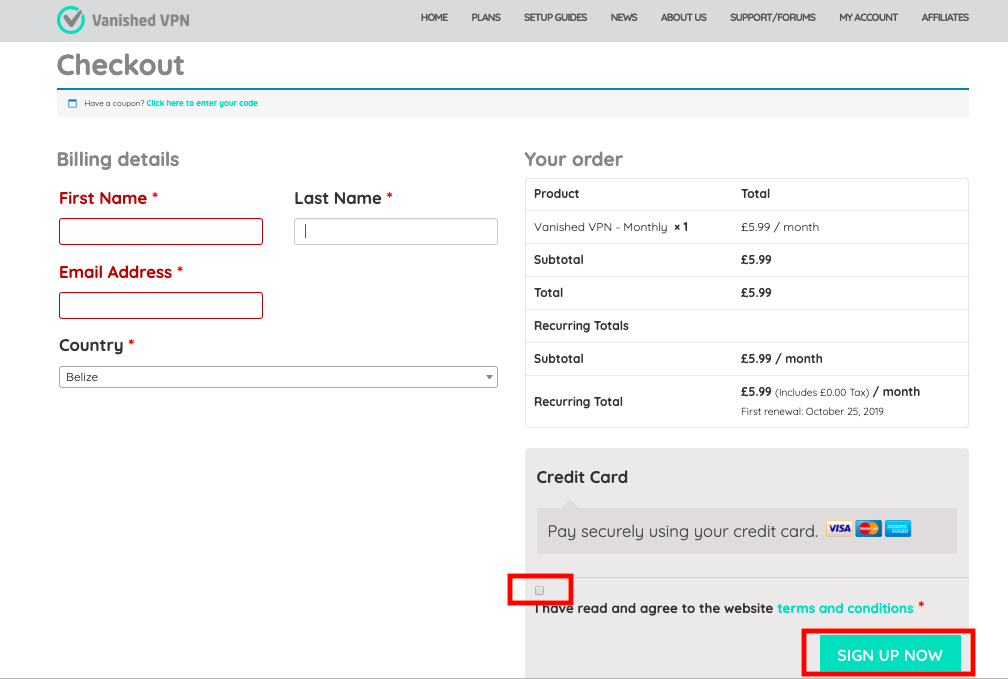This screenshot has width=1008, height=679.
Task: Open the AFFILIATES page
Action: (x=945, y=17)
